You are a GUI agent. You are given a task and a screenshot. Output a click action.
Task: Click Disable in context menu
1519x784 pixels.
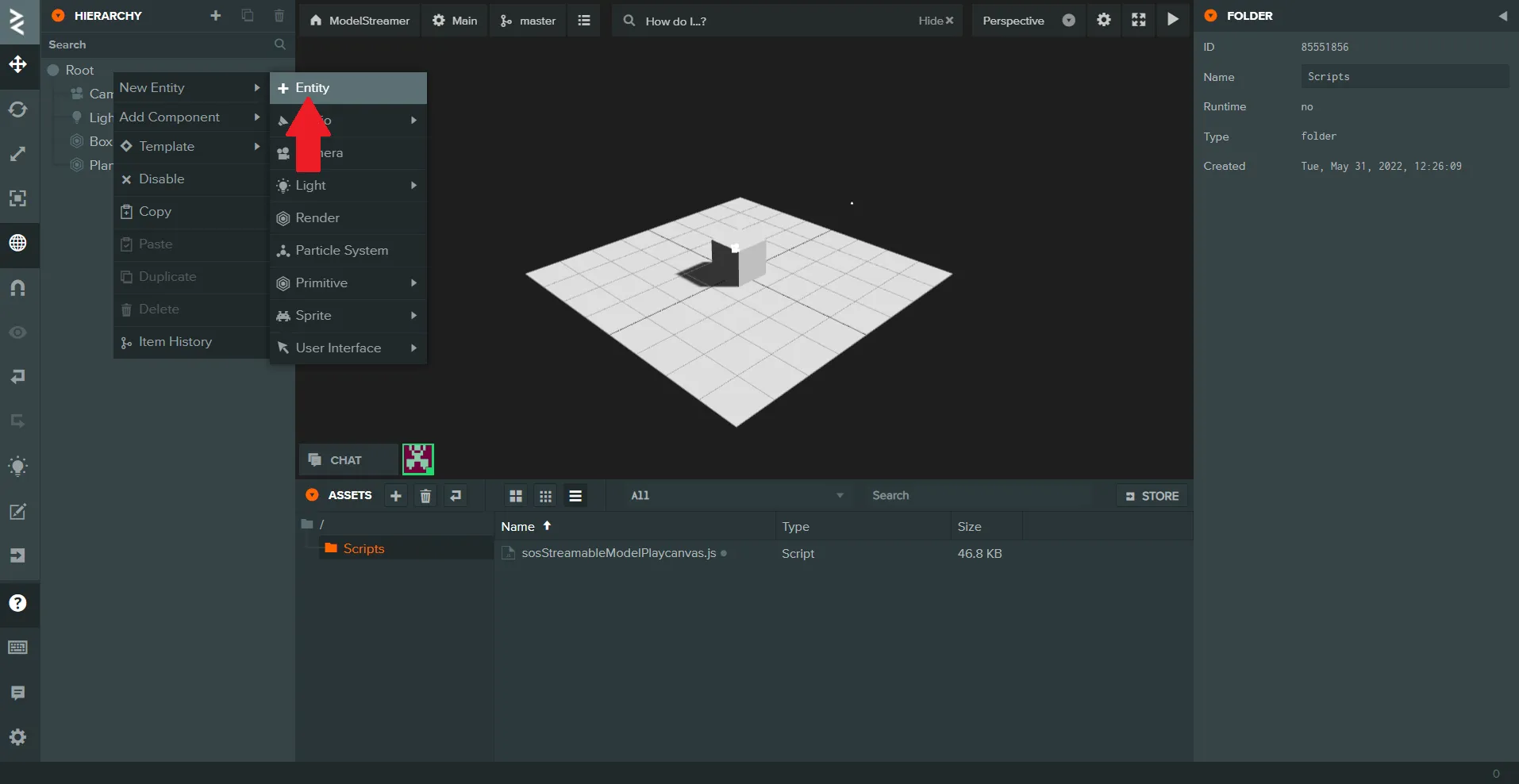click(x=190, y=179)
